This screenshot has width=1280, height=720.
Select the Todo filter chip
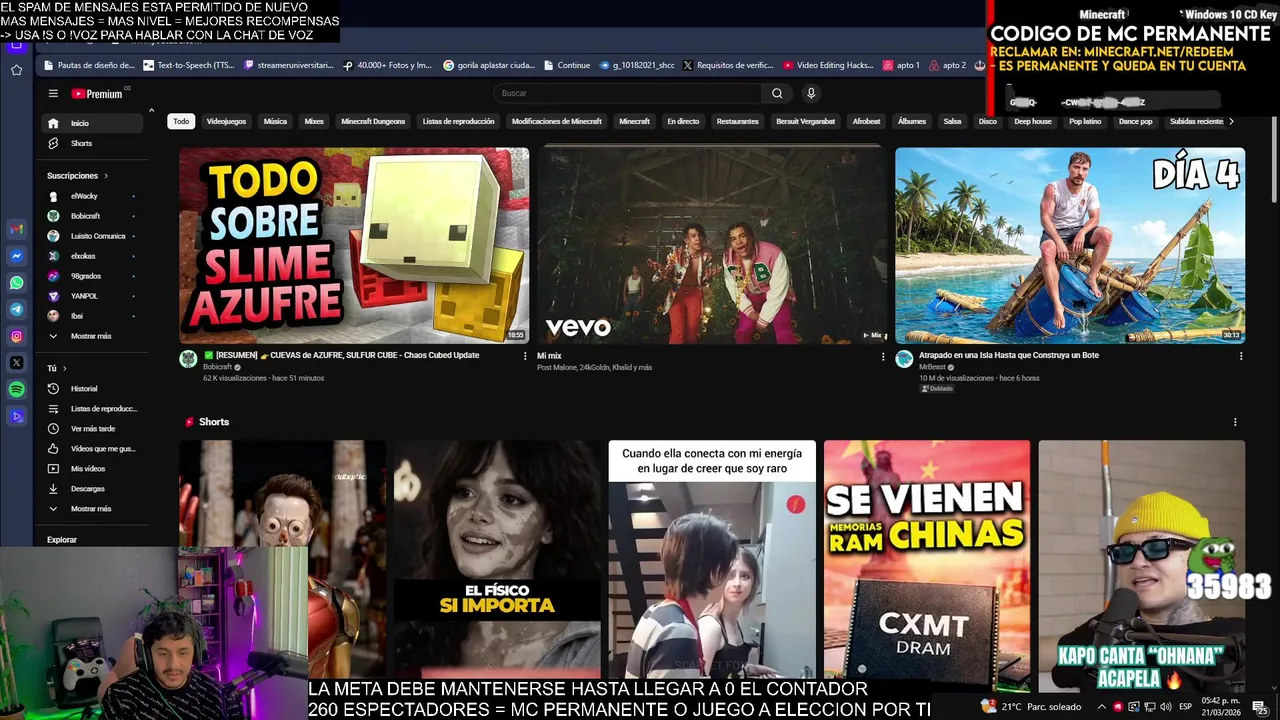(181, 121)
